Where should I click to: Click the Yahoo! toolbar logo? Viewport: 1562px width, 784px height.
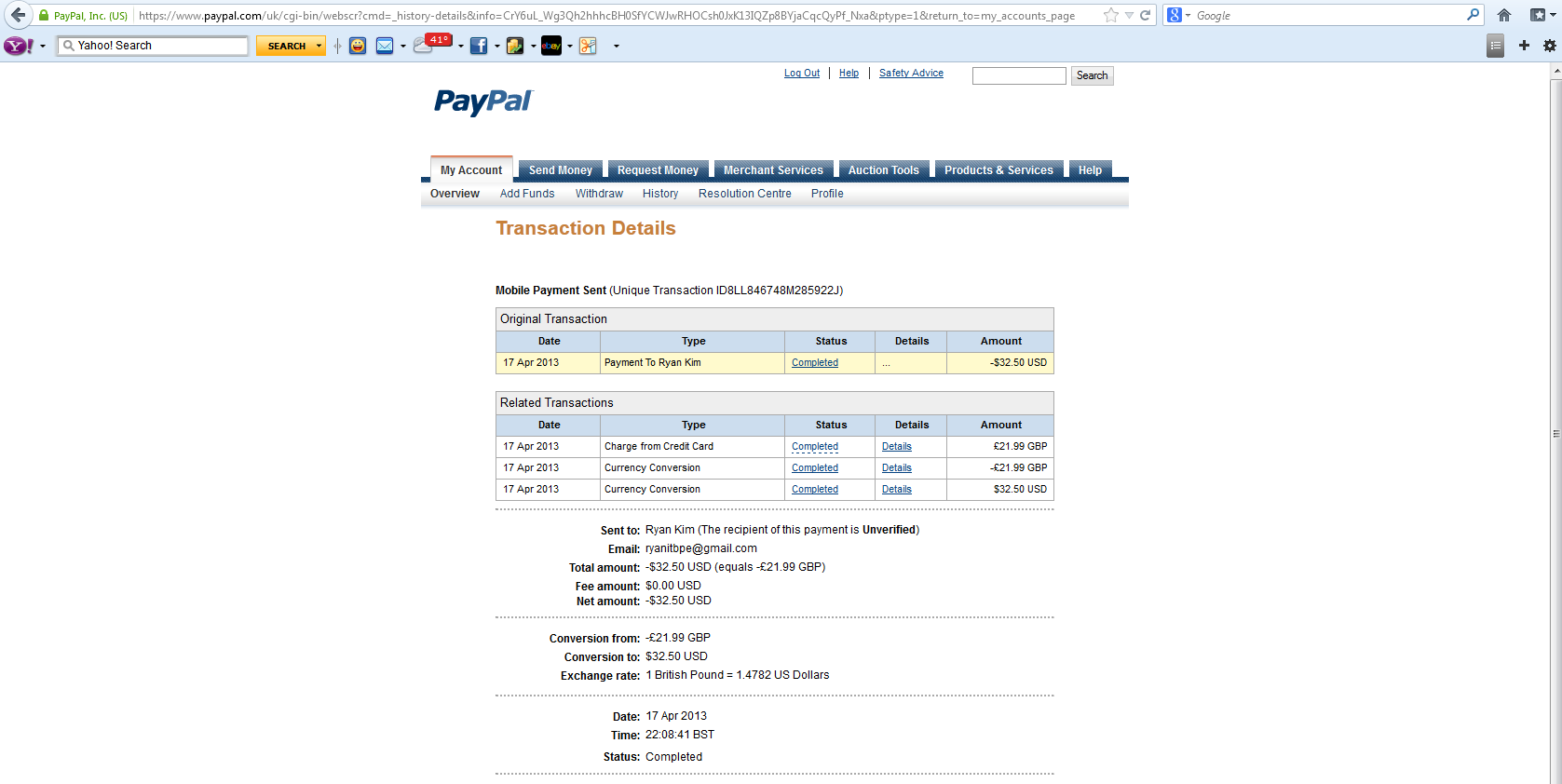pyautogui.click(x=19, y=46)
